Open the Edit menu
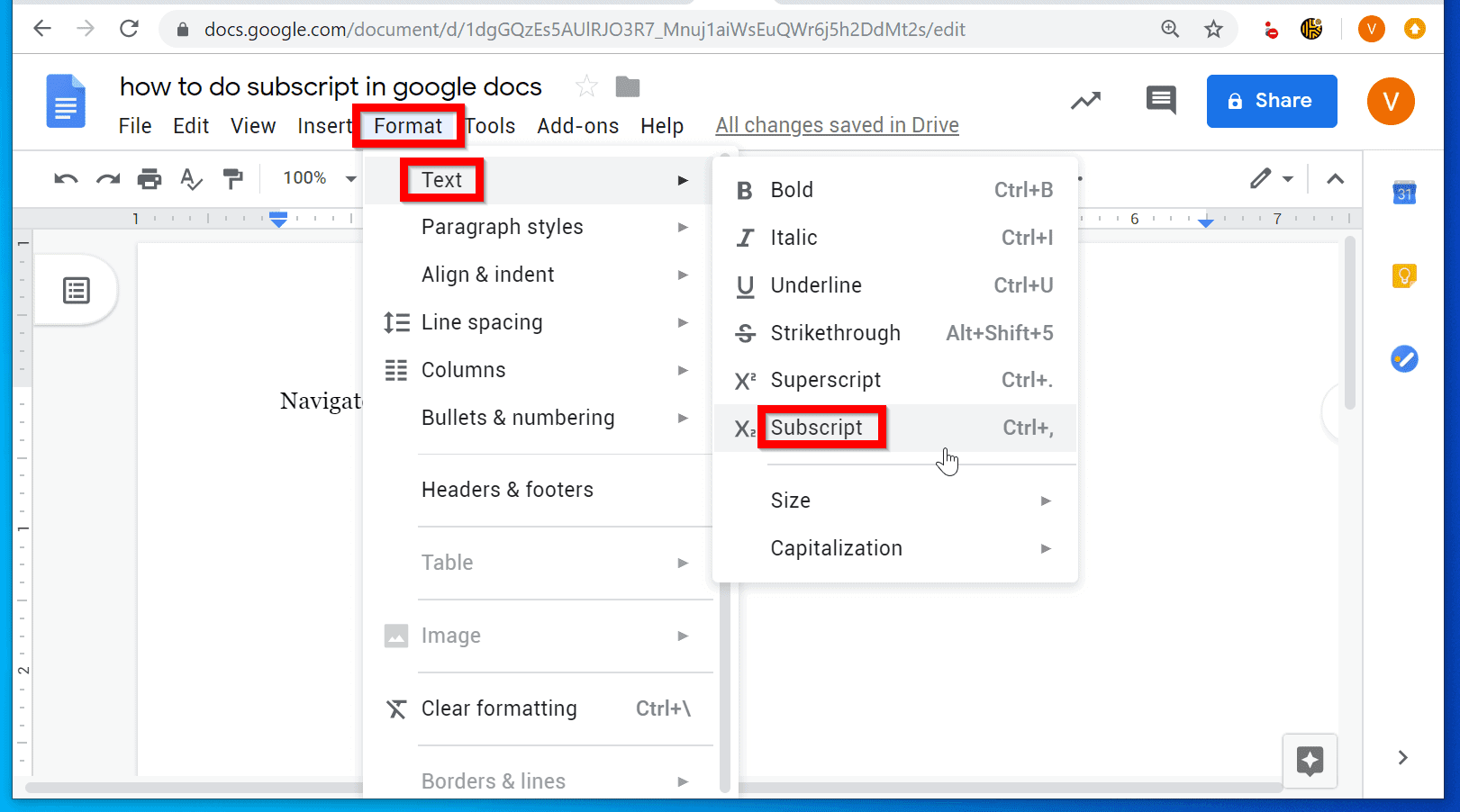 [191, 126]
